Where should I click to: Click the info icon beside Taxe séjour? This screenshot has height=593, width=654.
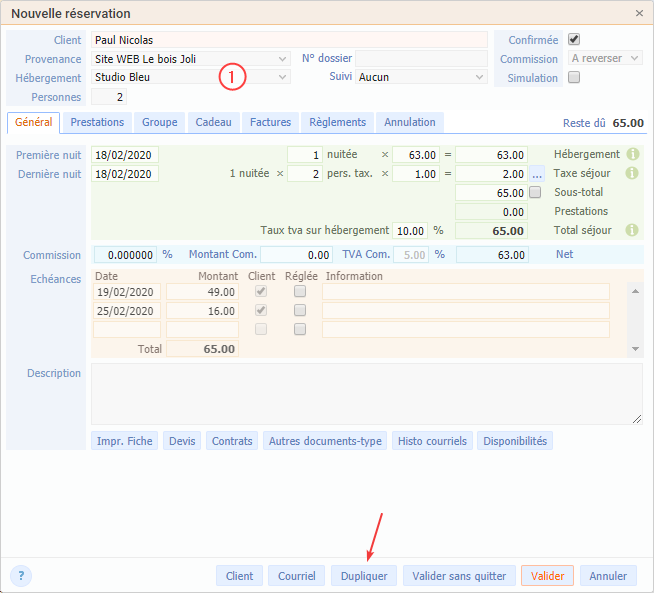click(632, 174)
